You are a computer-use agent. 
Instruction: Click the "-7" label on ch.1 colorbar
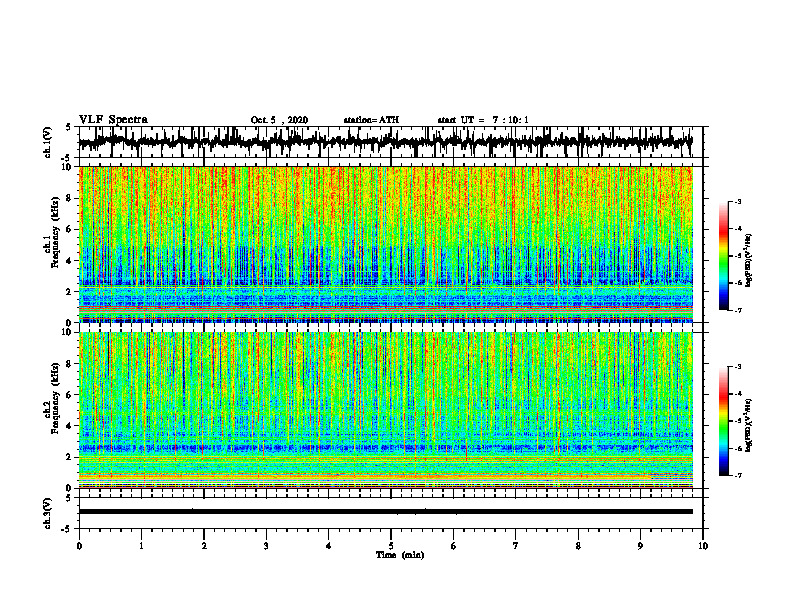(x=738, y=311)
